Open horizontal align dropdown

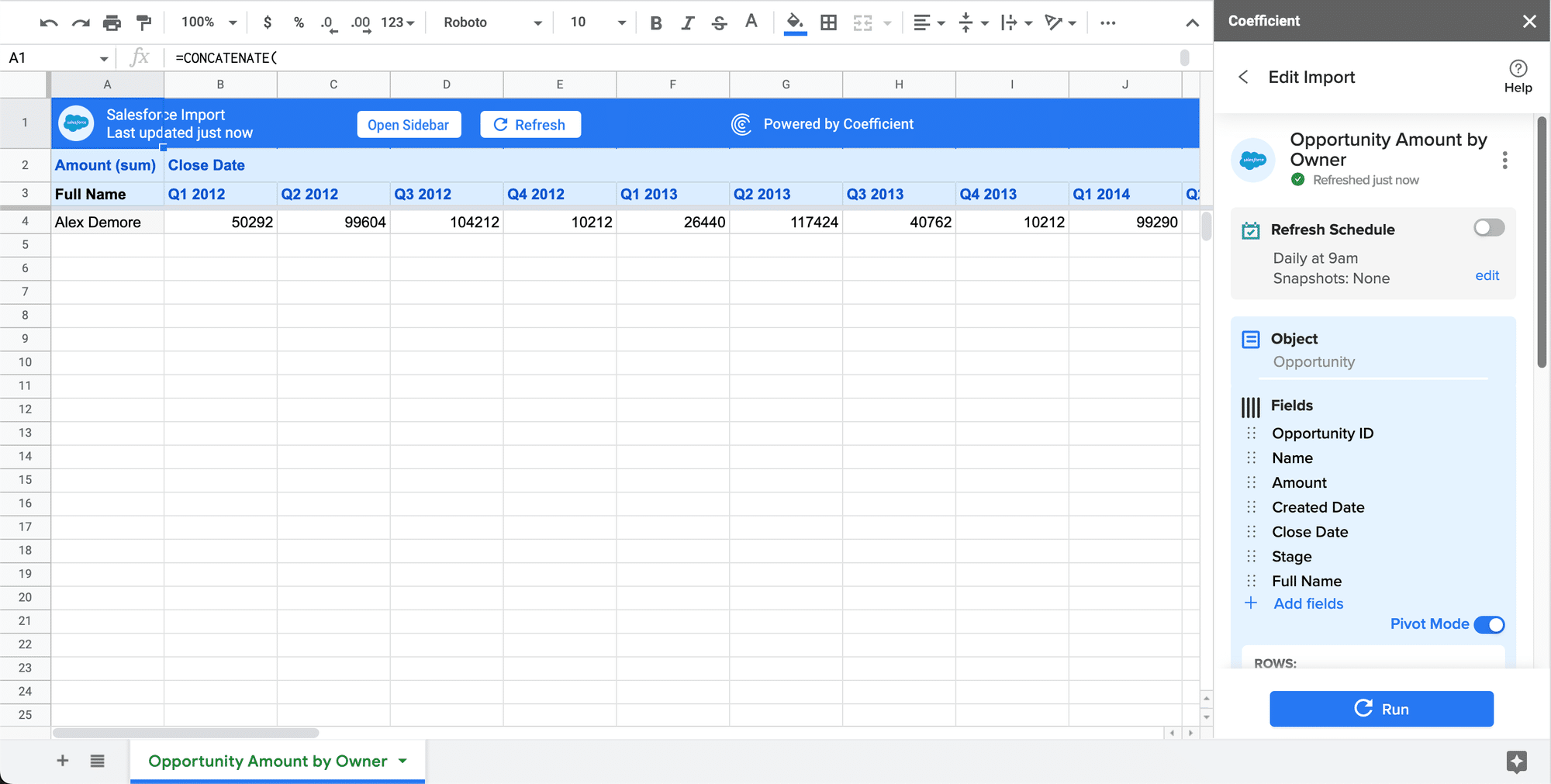point(929,22)
